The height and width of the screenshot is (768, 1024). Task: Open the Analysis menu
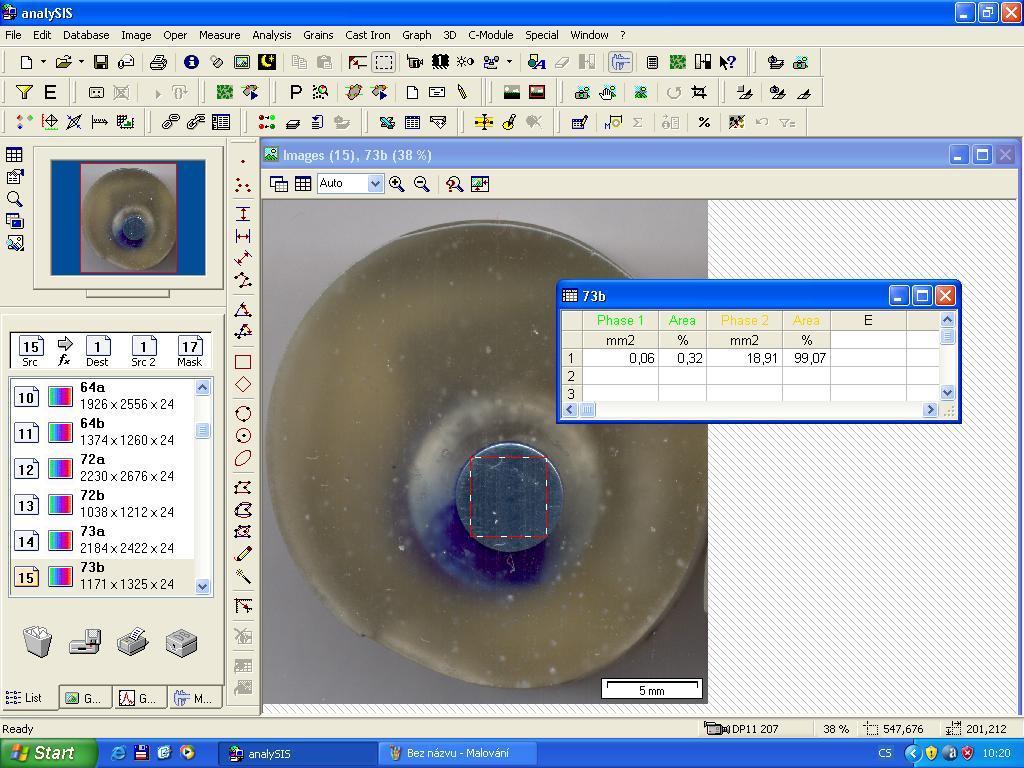(272, 35)
